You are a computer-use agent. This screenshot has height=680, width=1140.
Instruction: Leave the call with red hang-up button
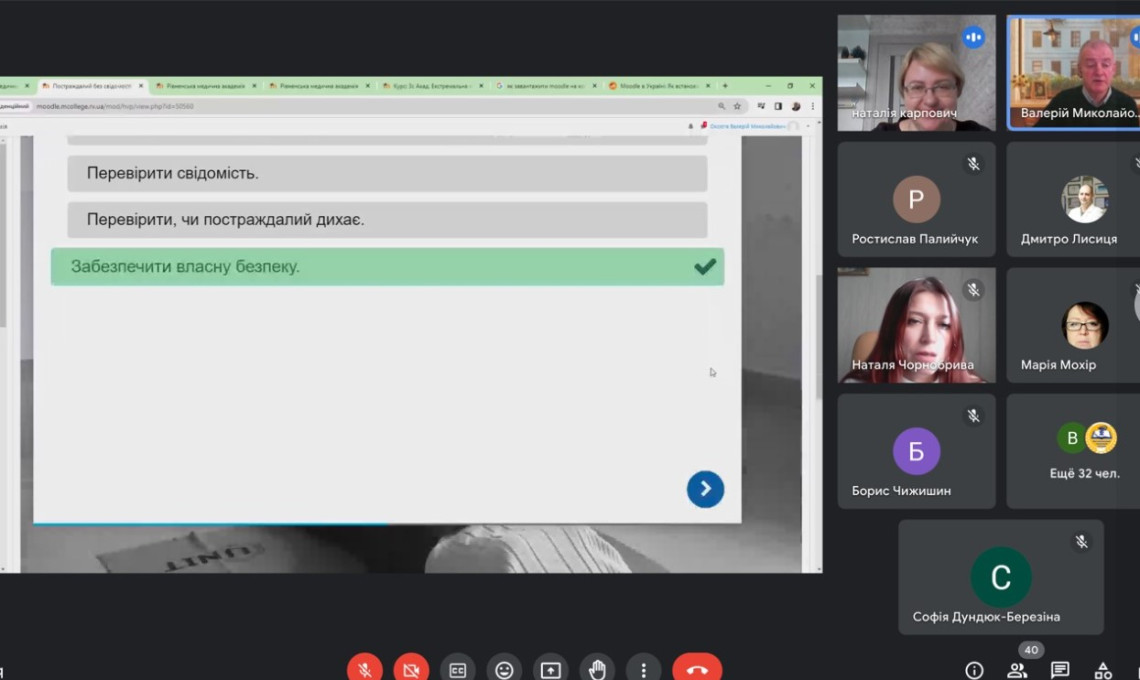point(697,669)
